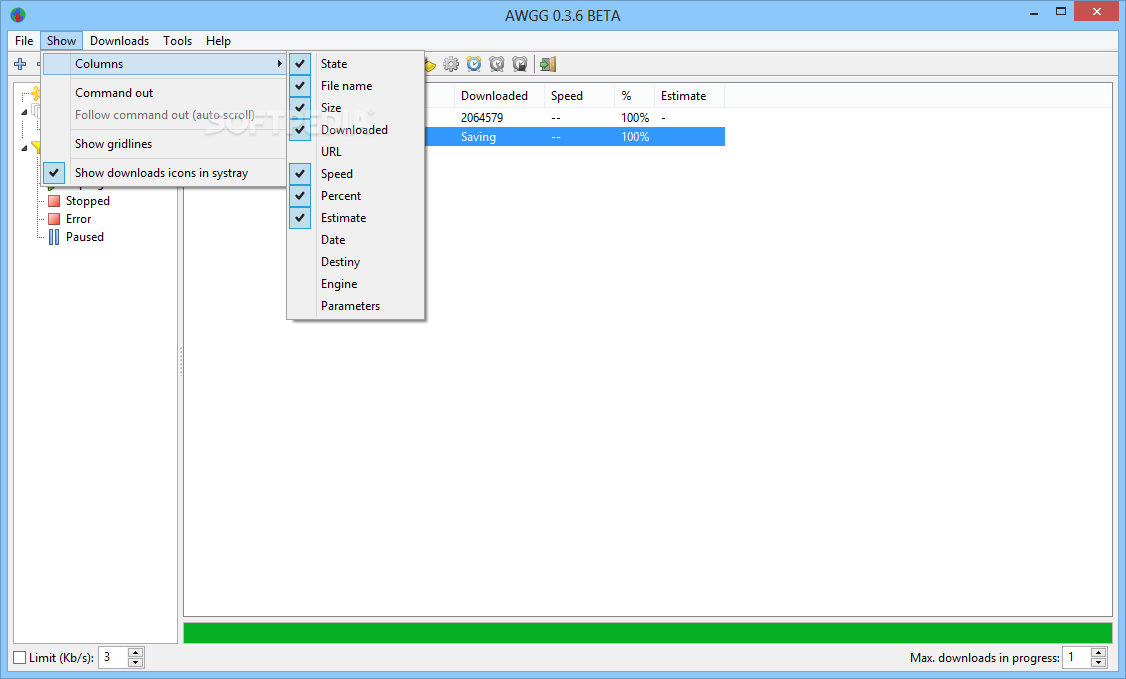Toggle the Downloaded column checkmark
Screen dimensions: 1126x679
click(300, 130)
